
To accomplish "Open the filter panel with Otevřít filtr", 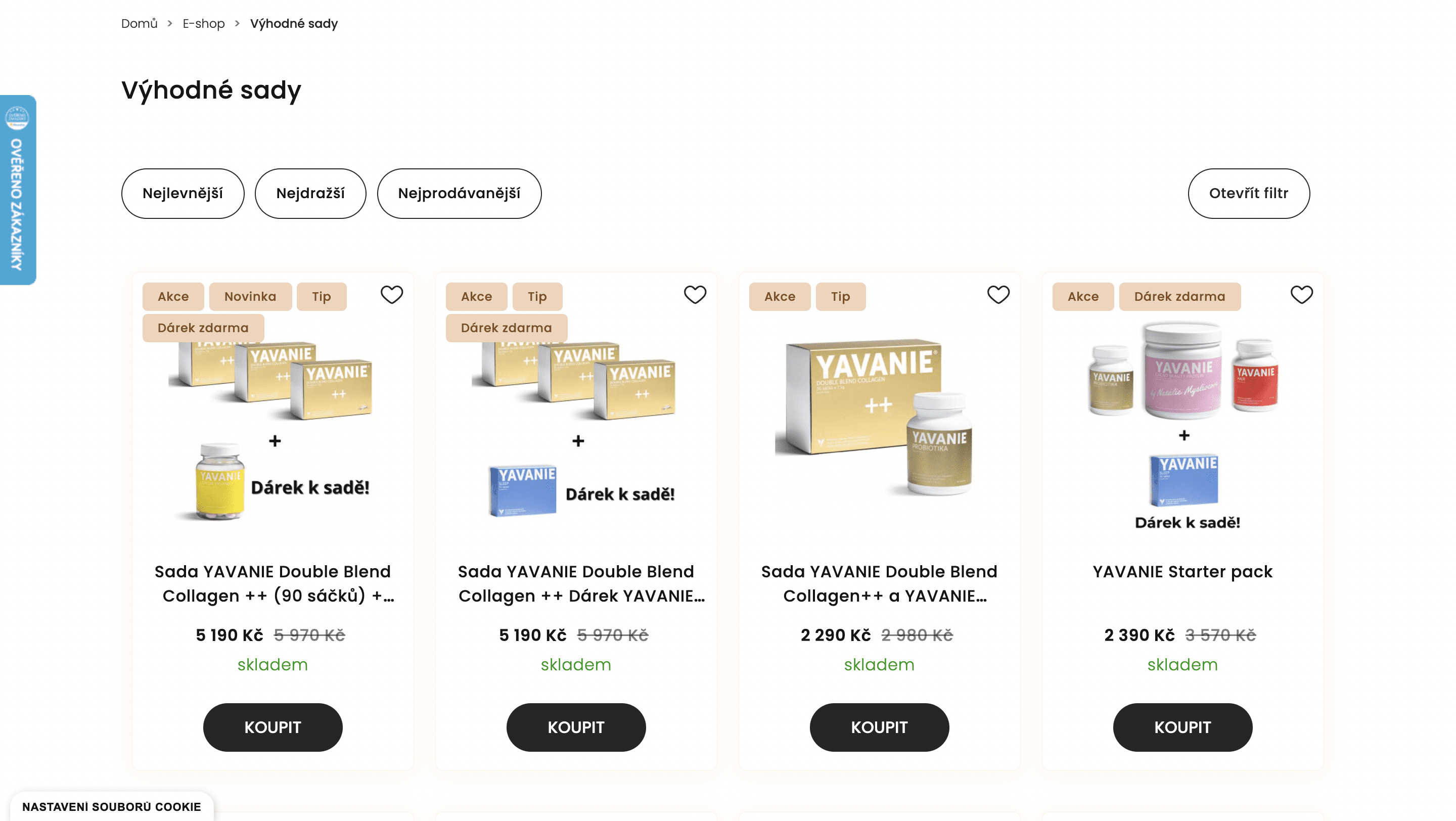I will pos(1248,193).
